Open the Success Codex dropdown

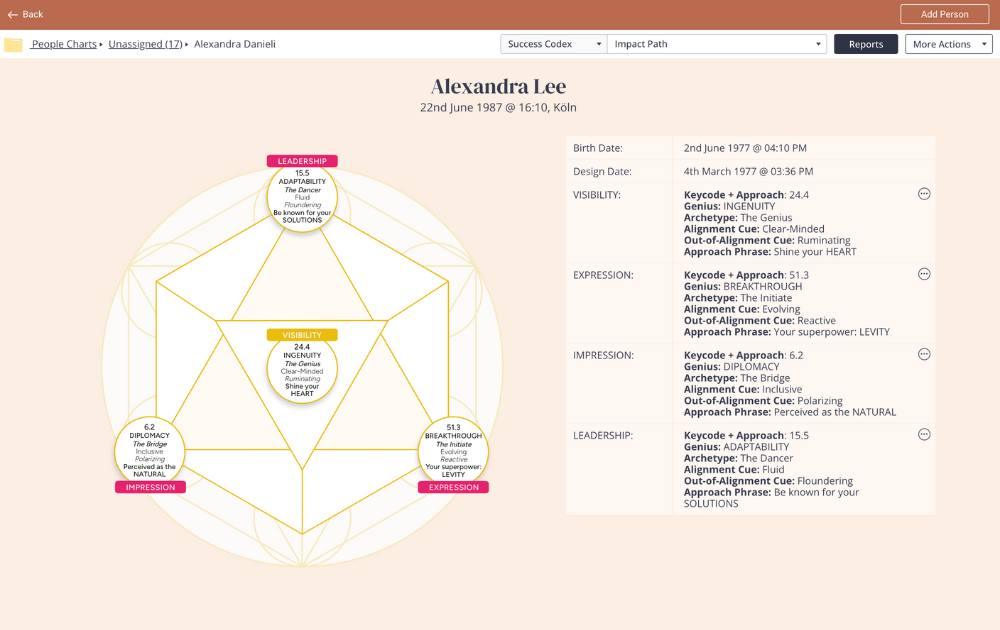(553, 44)
